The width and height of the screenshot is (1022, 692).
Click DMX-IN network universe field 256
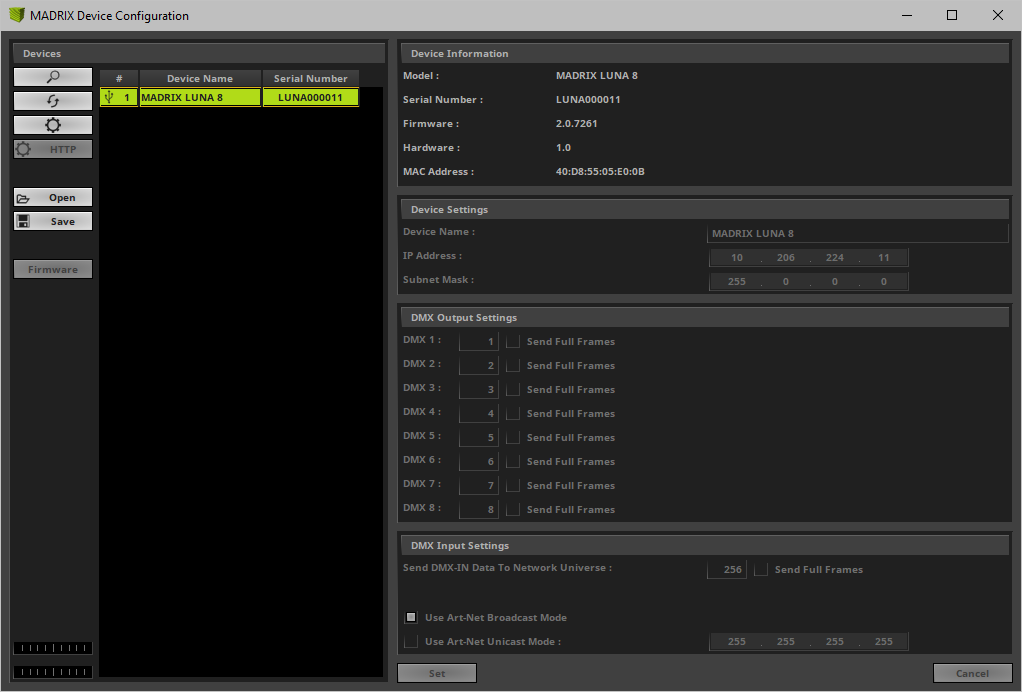[x=727, y=569]
